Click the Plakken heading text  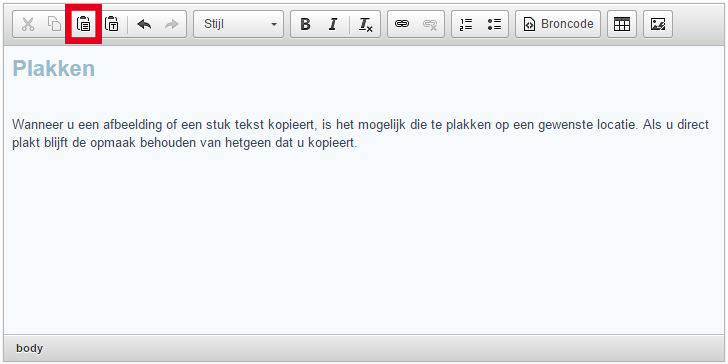[x=54, y=69]
